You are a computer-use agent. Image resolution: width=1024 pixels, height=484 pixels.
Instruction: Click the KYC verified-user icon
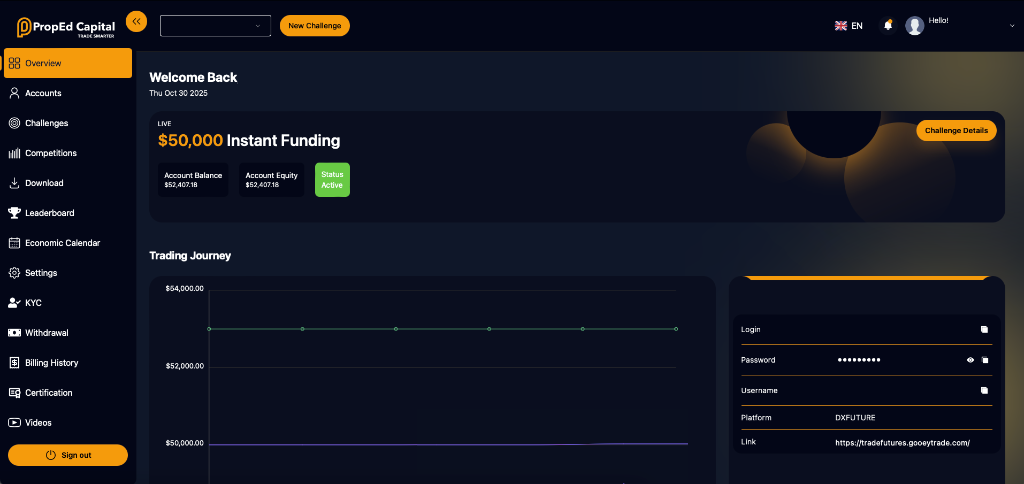[14, 303]
